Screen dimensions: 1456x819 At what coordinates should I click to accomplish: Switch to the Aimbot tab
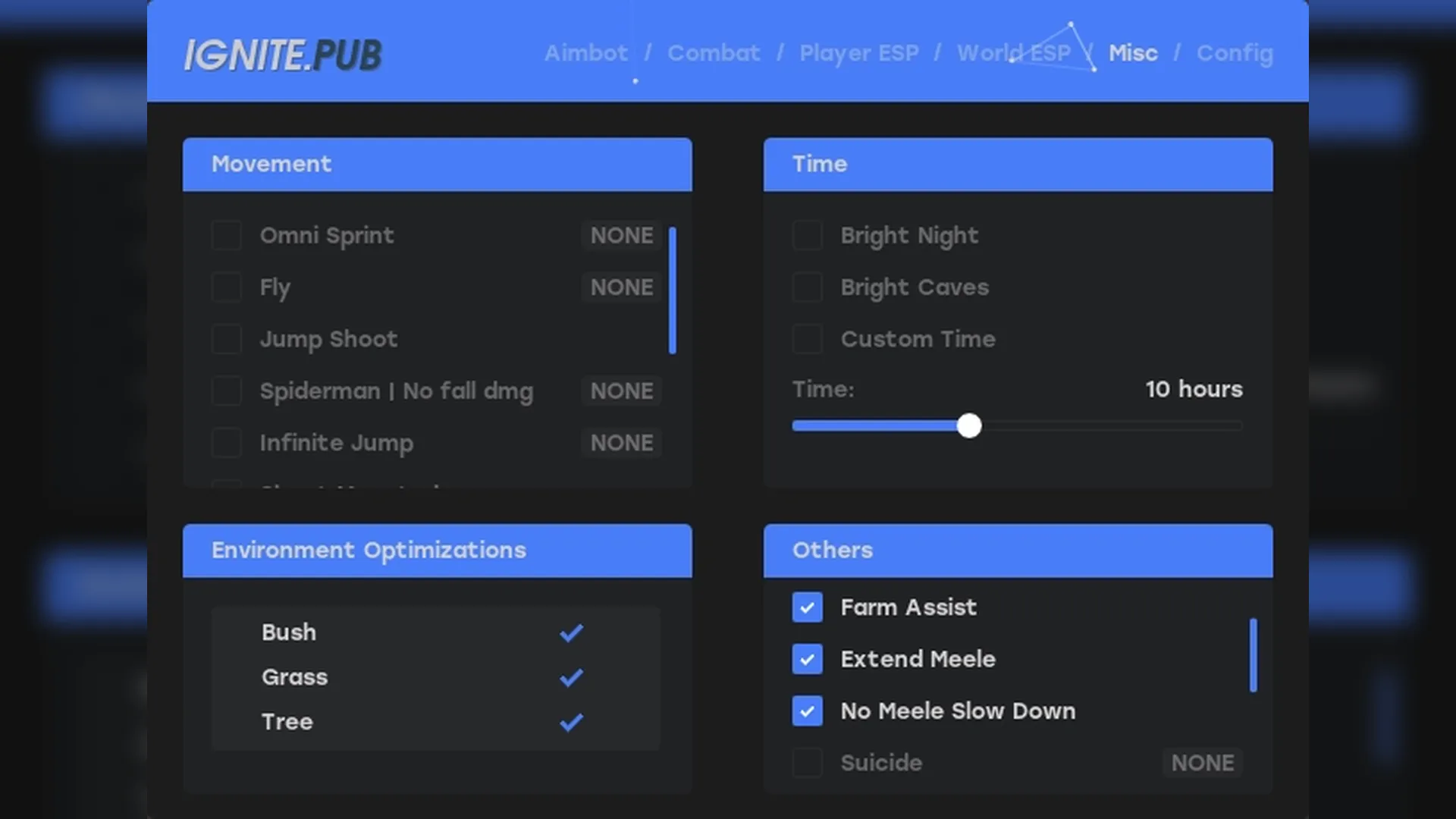pyautogui.click(x=585, y=53)
